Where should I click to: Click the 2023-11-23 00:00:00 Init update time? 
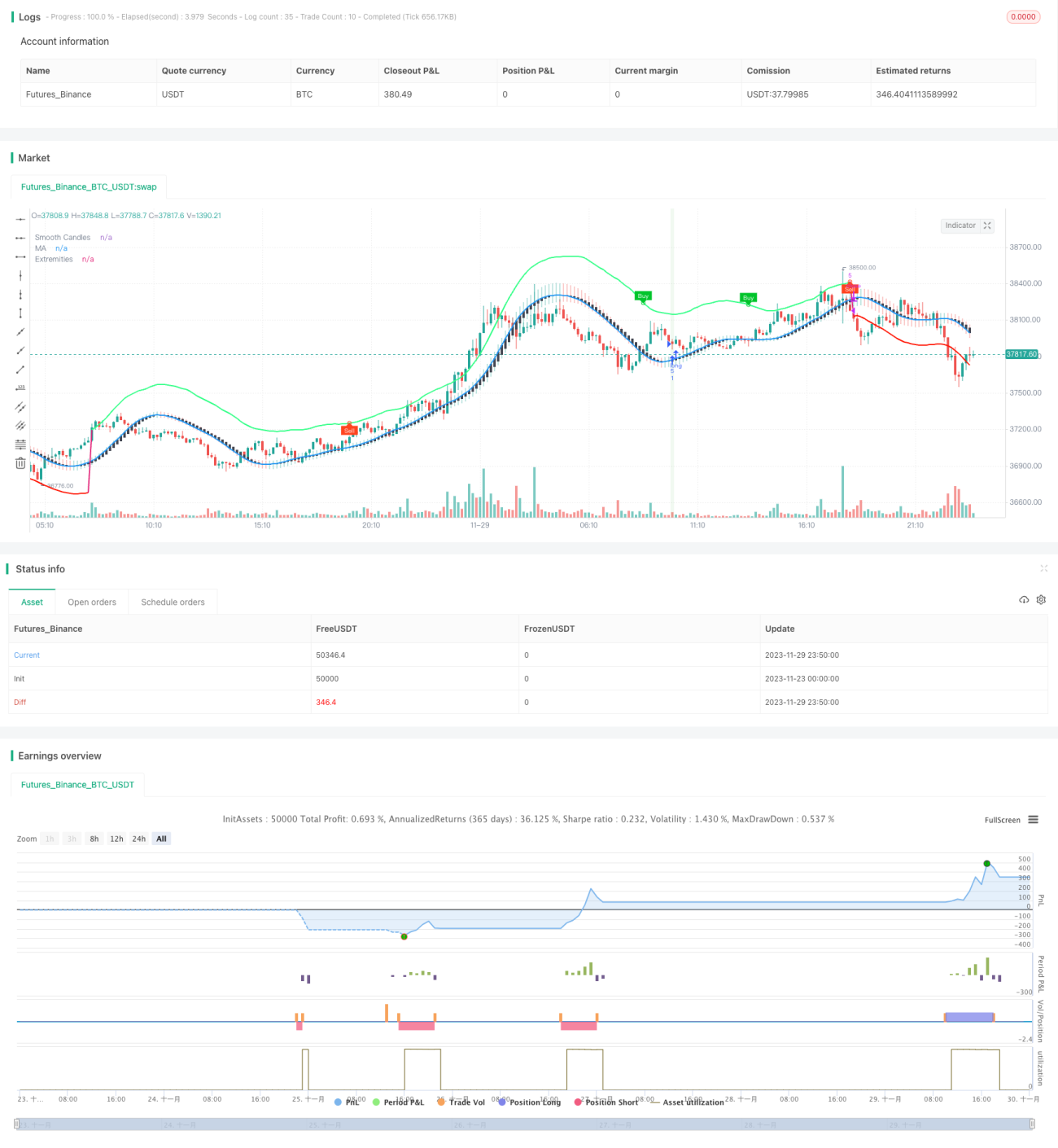pos(802,679)
